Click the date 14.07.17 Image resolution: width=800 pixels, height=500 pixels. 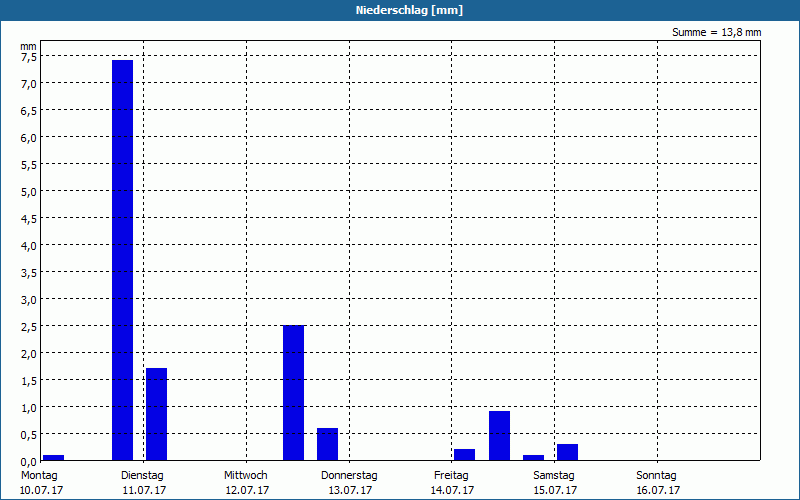[x=453, y=491]
